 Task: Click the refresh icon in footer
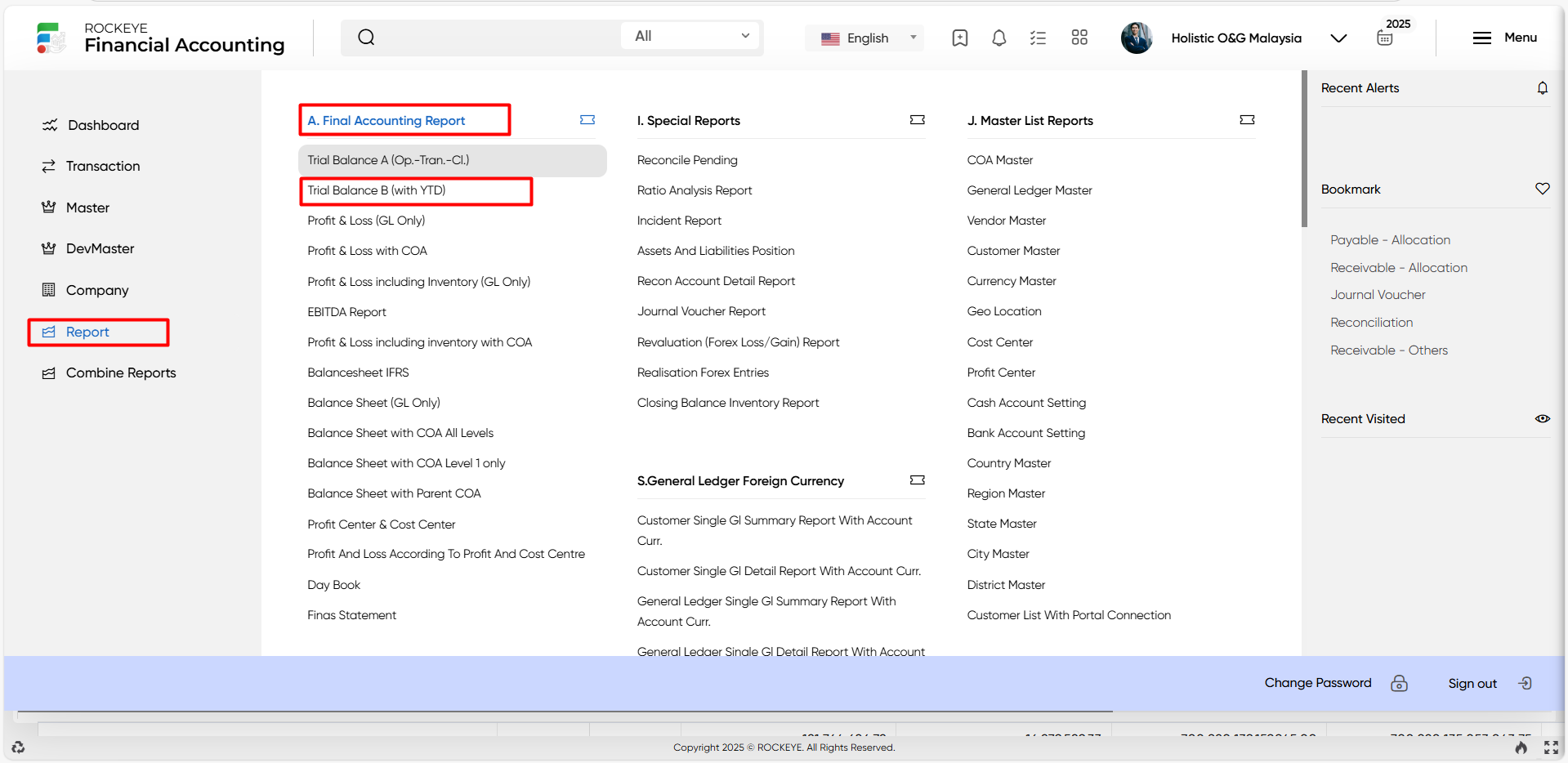click(x=18, y=747)
